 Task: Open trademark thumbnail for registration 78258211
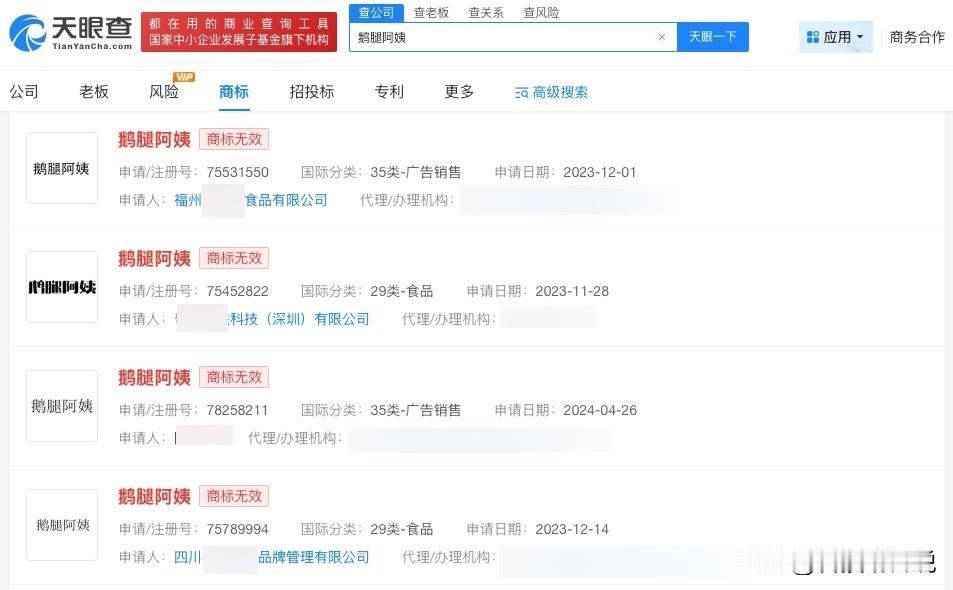(x=61, y=406)
